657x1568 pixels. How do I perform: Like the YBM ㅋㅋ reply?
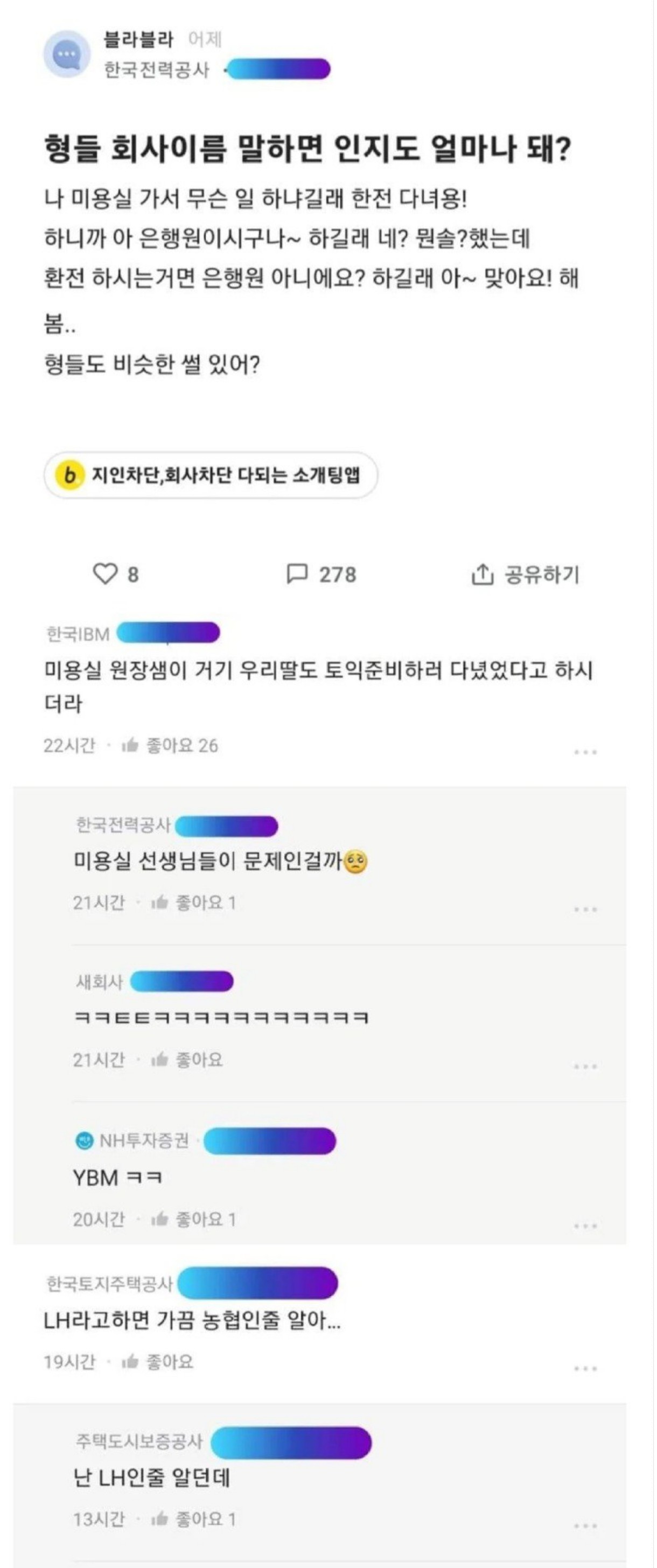(159, 1219)
